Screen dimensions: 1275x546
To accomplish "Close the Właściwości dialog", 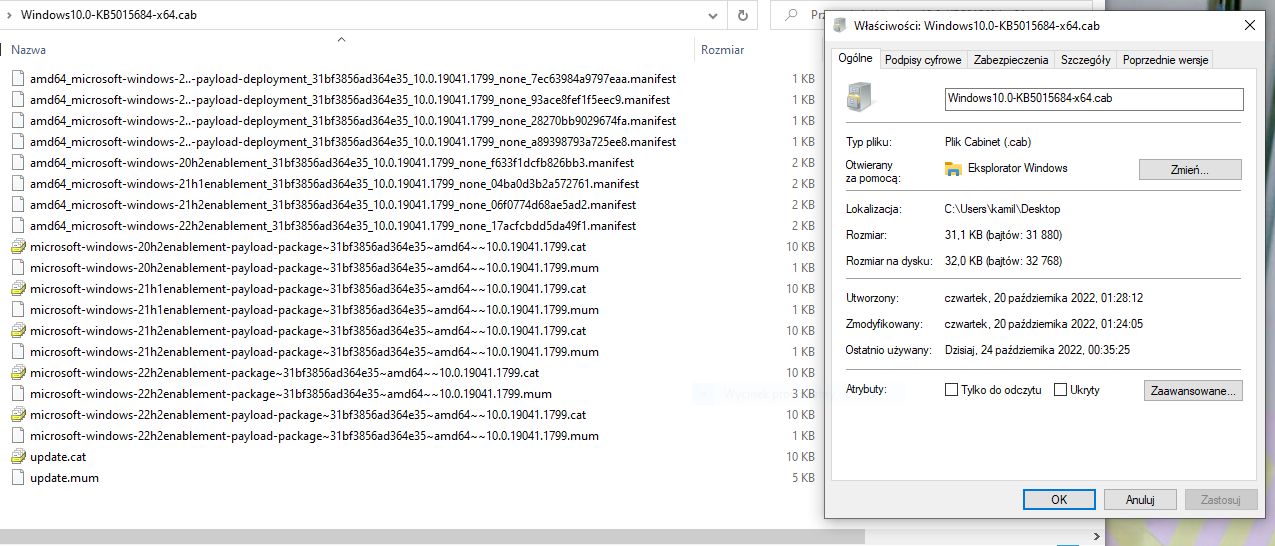I will tap(1248, 26).
